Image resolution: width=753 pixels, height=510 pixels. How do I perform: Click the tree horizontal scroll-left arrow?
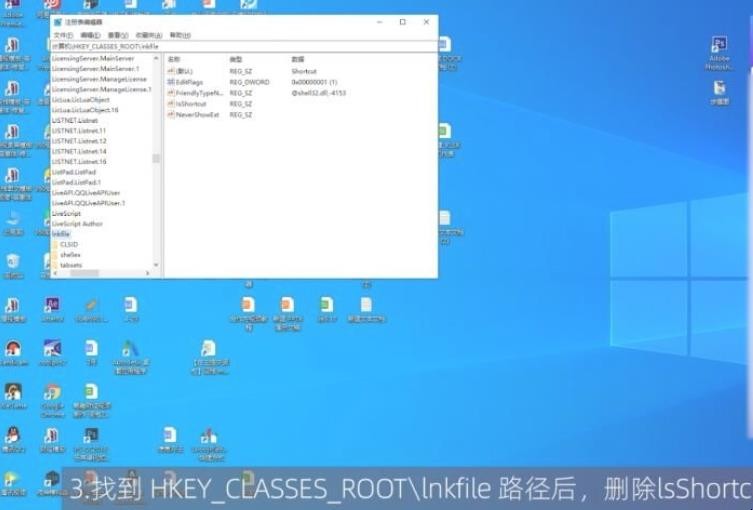click(55, 273)
